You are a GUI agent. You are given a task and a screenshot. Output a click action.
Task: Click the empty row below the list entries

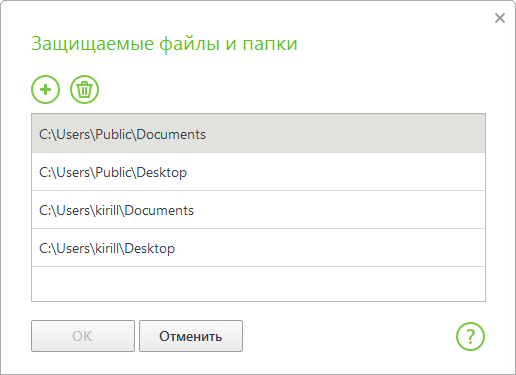tap(258, 284)
